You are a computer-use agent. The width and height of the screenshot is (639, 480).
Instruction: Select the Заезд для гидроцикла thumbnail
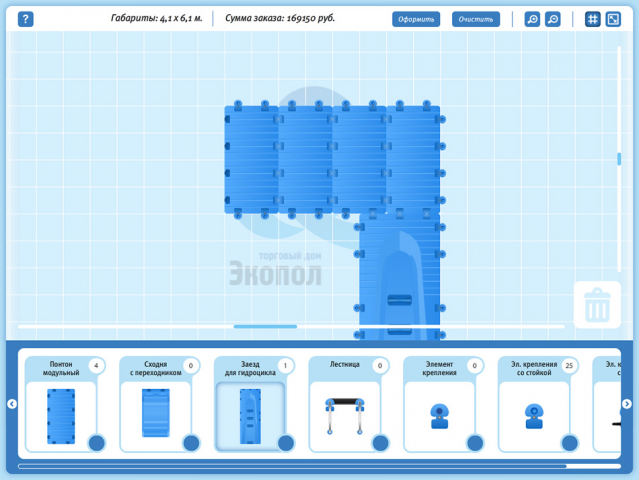250,416
